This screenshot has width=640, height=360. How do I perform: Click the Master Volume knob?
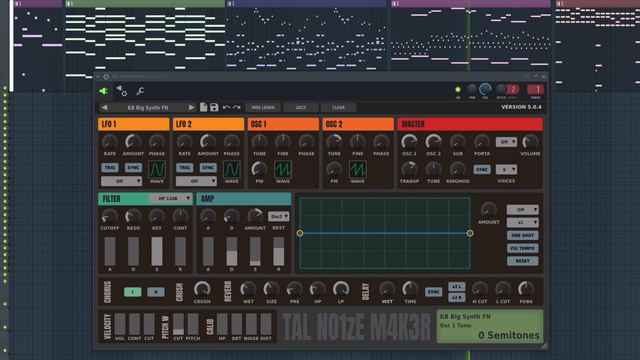(x=530, y=142)
